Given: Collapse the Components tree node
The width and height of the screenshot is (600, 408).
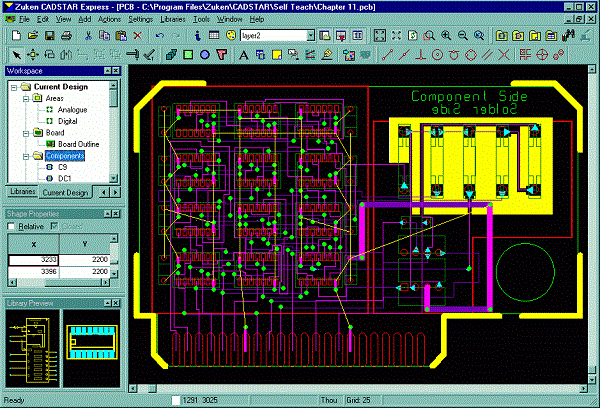Looking at the screenshot, I should (26, 157).
